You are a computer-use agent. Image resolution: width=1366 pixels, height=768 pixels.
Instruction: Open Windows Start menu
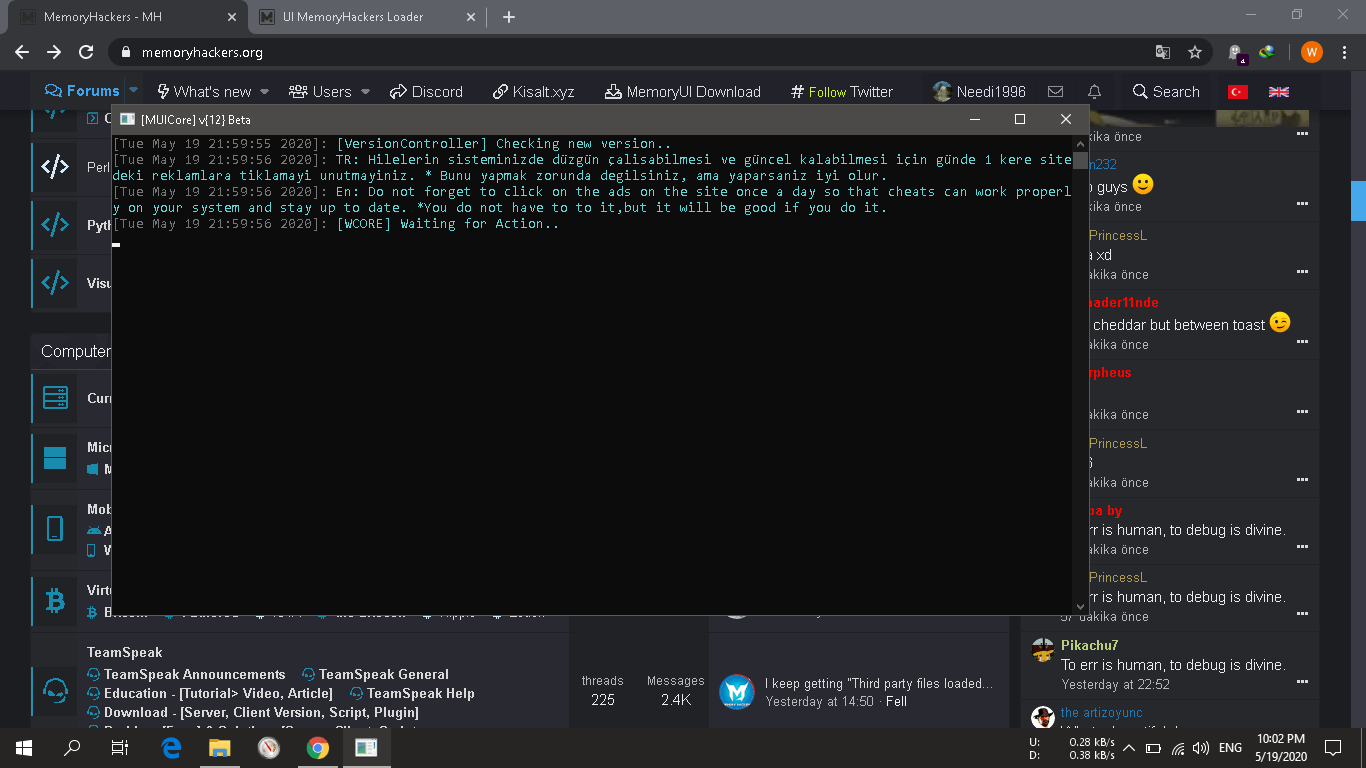pos(24,747)
